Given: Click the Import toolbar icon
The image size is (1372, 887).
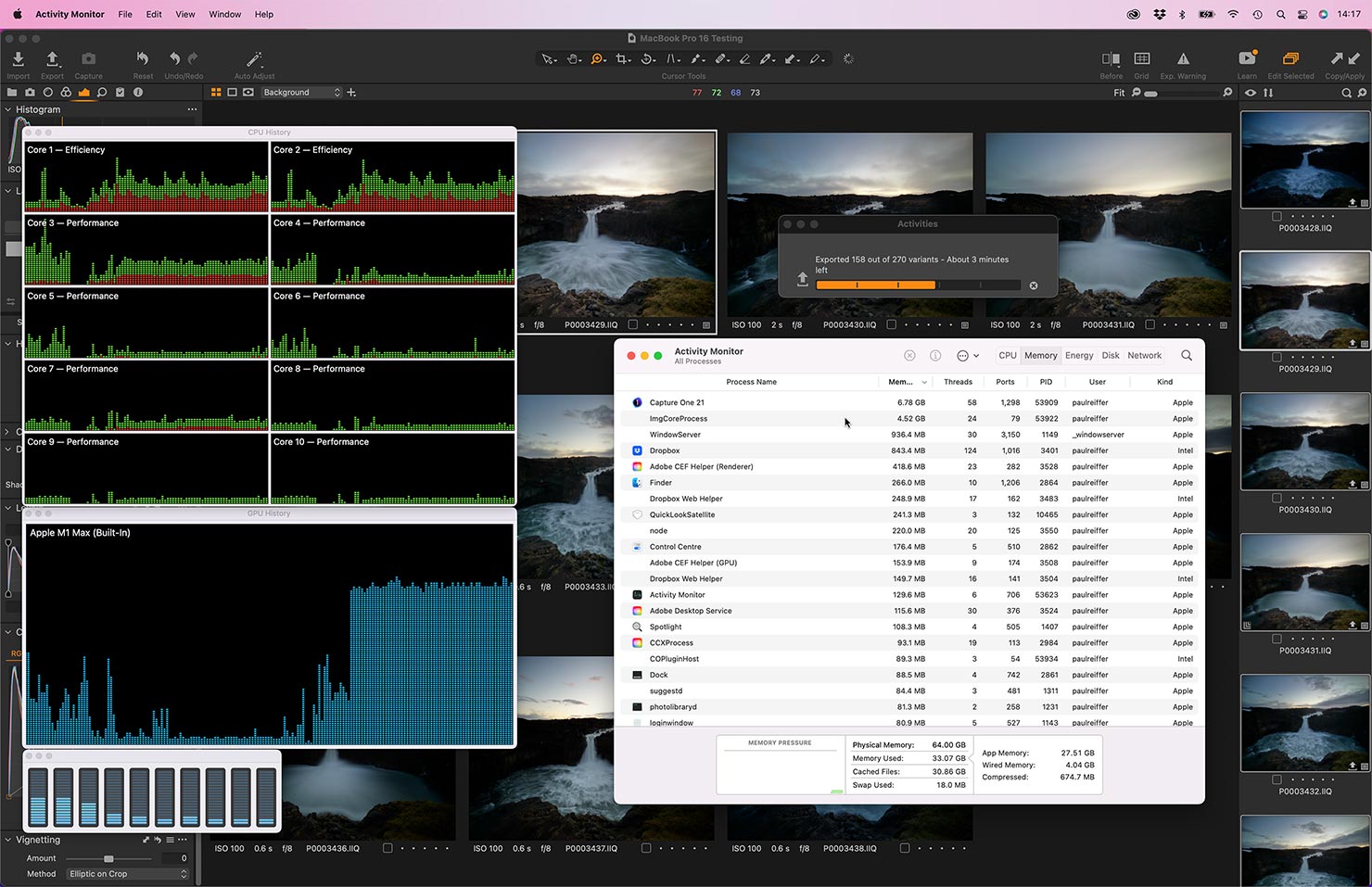Looking at the screenshot, I should click(x=18, y=59).
